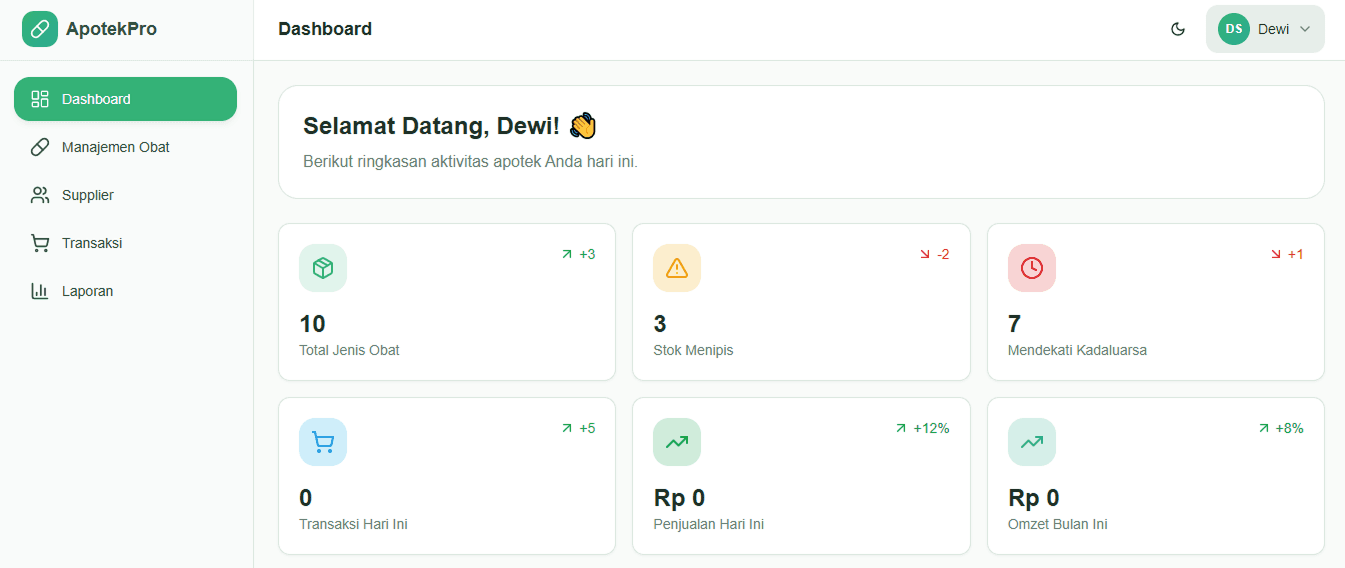Open the Dashboard sidebar menu item
Image resolution: width=1345 pixels, height=568 pixels.
point(125,99)
